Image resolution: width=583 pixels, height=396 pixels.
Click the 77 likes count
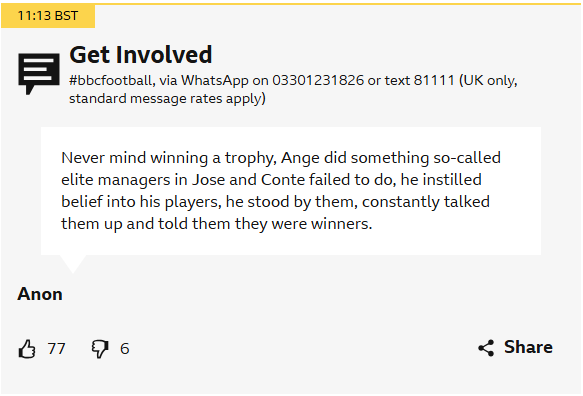click(57, 349)
